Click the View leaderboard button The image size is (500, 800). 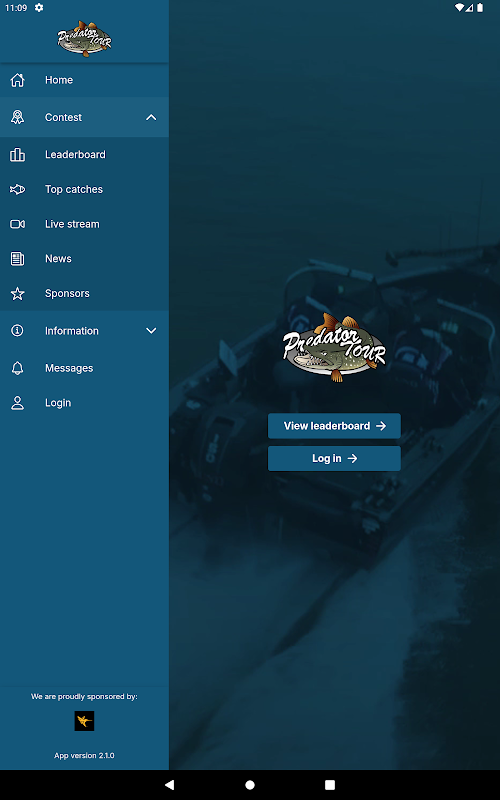click(334, 426)
